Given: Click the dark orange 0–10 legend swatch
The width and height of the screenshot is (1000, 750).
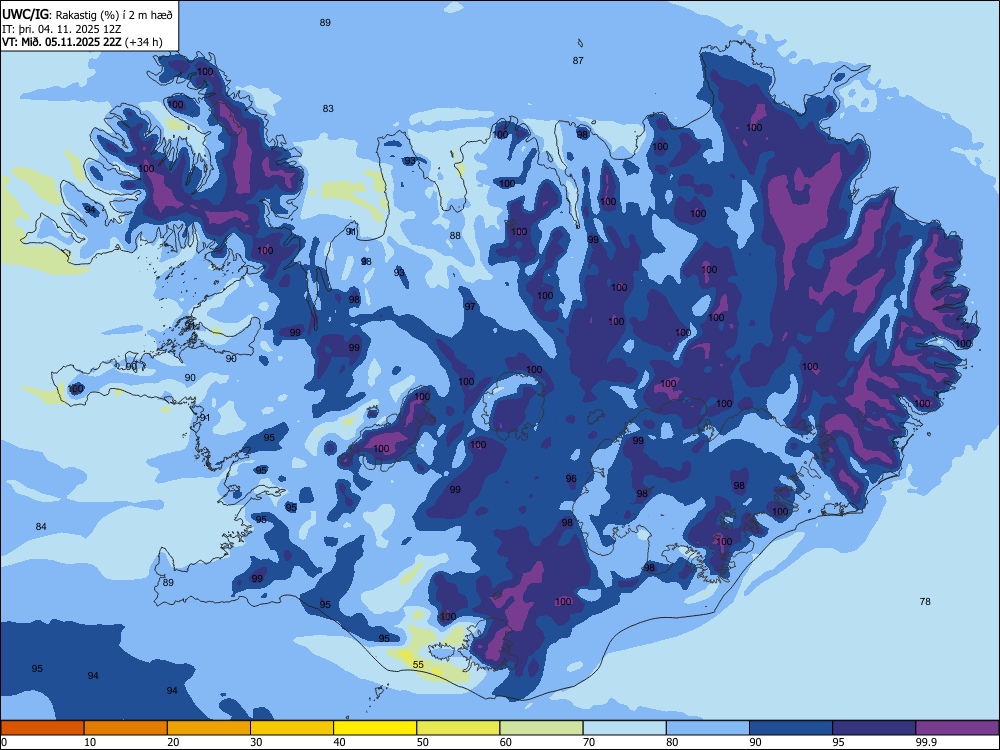Looking at the screenshot, I should pos(42,728).
